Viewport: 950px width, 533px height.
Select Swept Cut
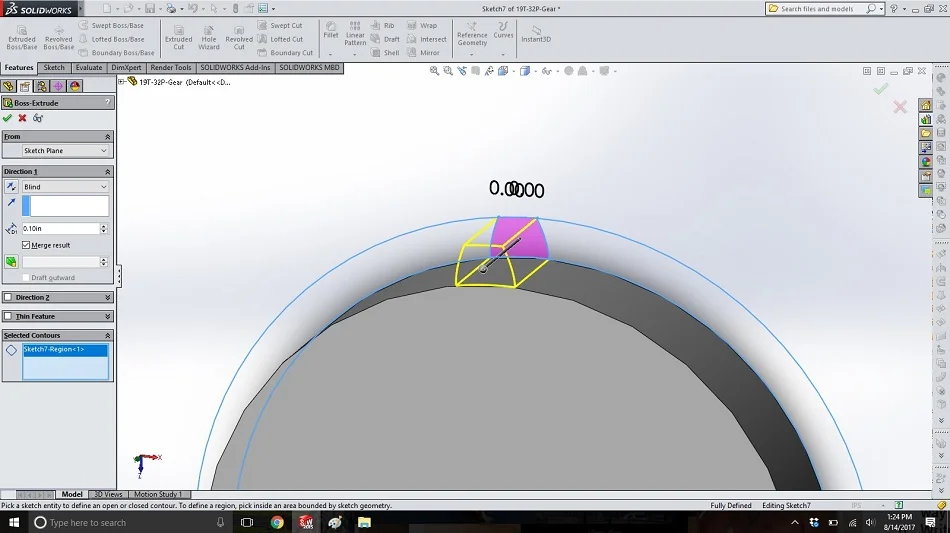(280, 25)
